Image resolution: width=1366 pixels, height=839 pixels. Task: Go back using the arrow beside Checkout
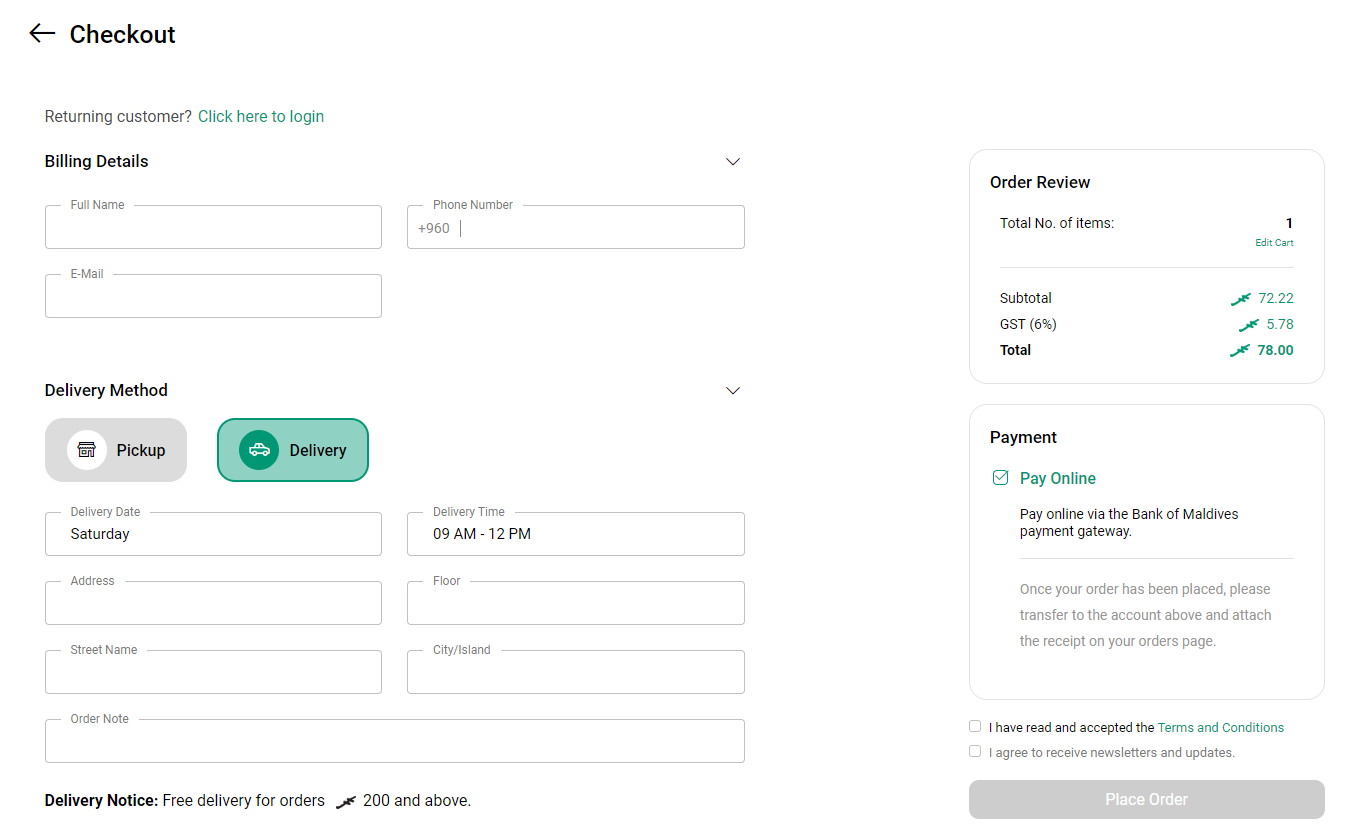tap(42, 34)
